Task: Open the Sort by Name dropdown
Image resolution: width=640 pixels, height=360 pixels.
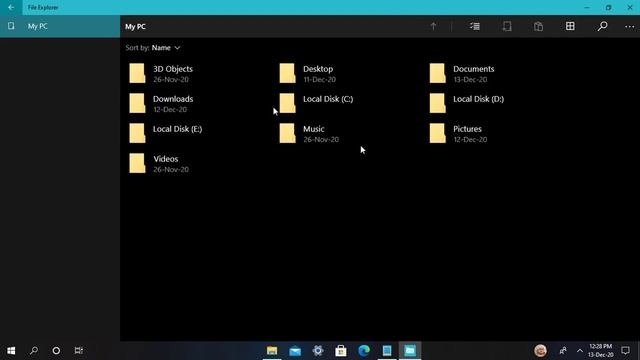Action: pyautogui.click(x=166, y=48)
